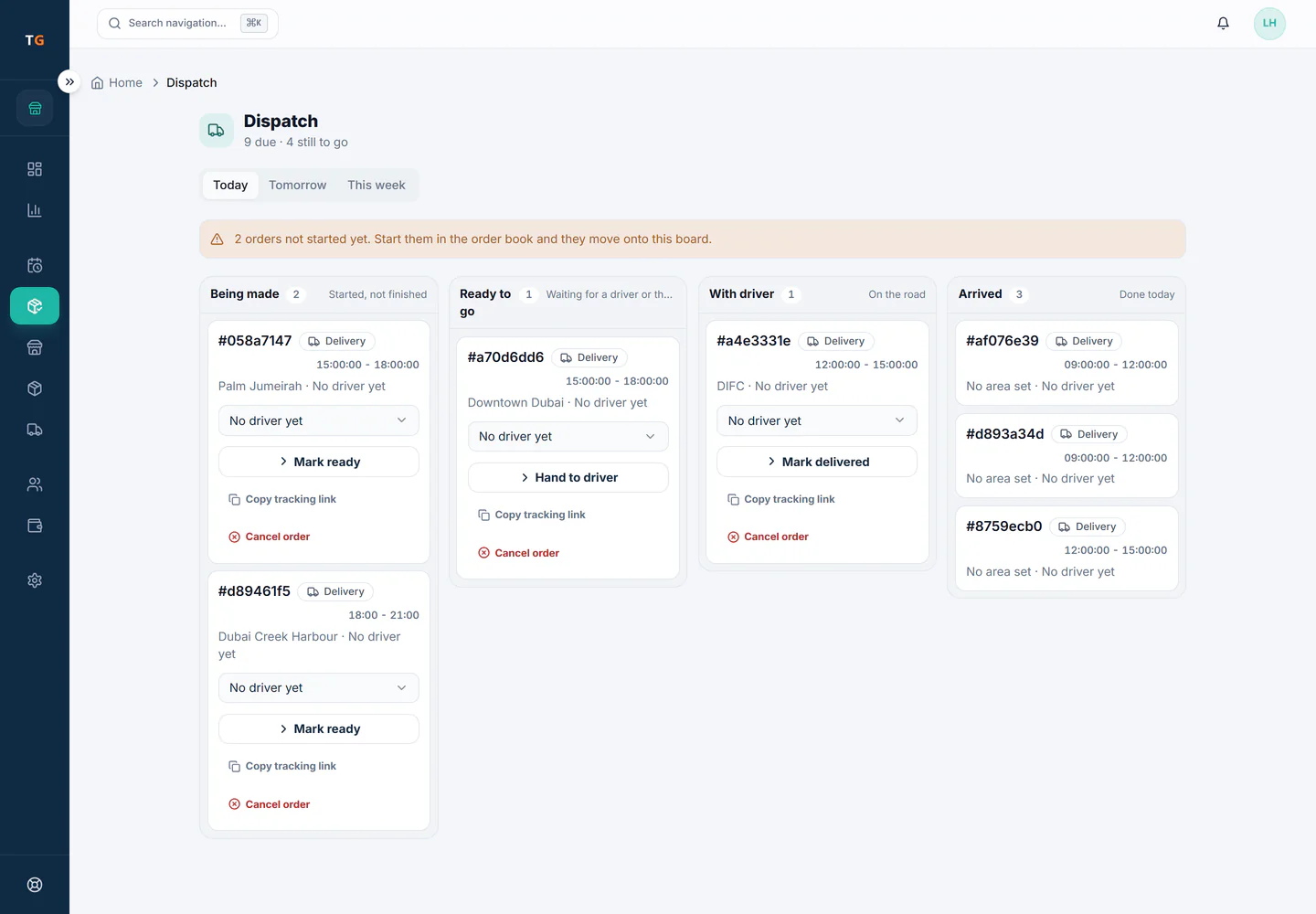The width and height of the screenshot is (1316, 914).
Task: Open the customers people icon in the sidebar
Action: (x=35, y=484)
